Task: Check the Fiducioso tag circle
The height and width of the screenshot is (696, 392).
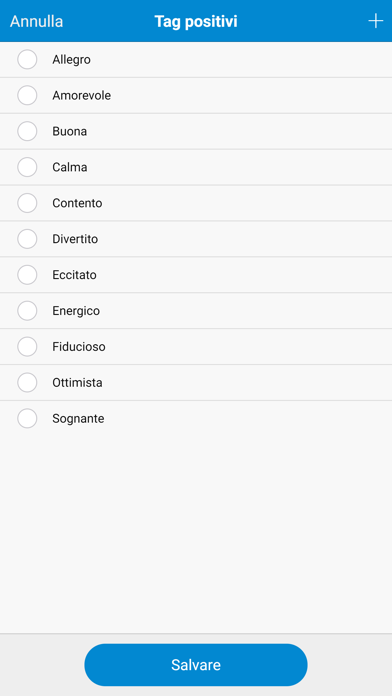Action: (x=27, y=347)
